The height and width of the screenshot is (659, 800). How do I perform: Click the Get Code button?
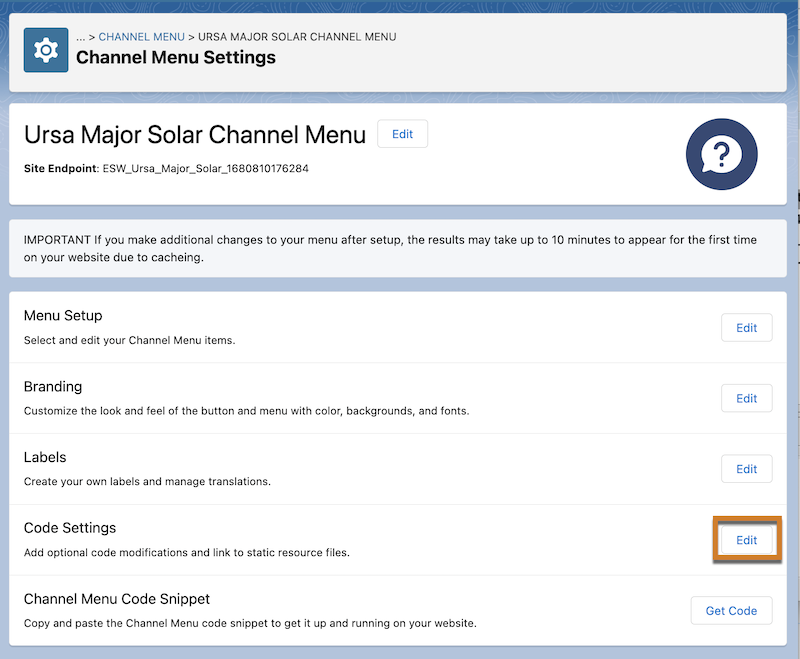pyautogui.click(x=731, y=611)
